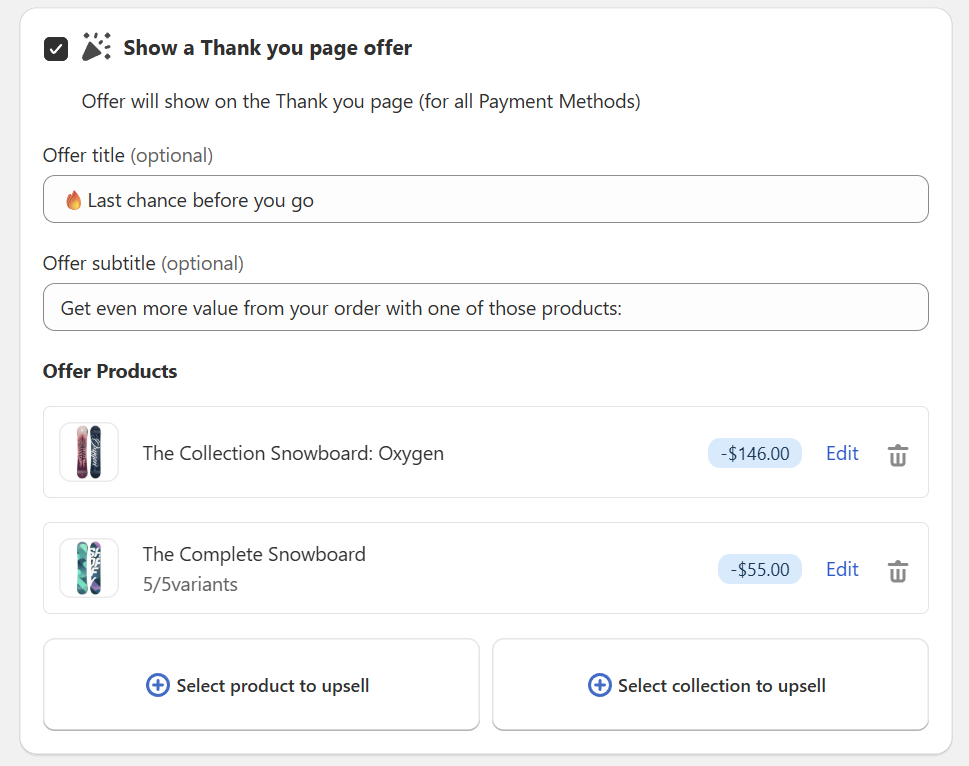Click the party popper icon
The image size is (969, 766).
(96, 47)
